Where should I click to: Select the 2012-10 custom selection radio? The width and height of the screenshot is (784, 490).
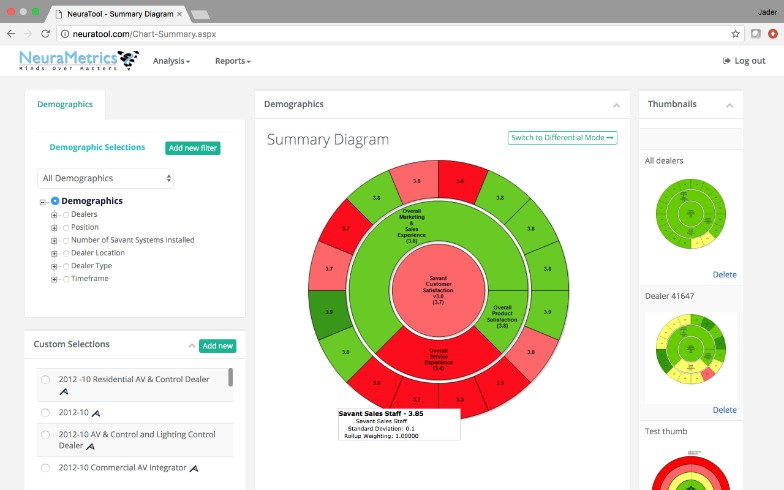46,413
